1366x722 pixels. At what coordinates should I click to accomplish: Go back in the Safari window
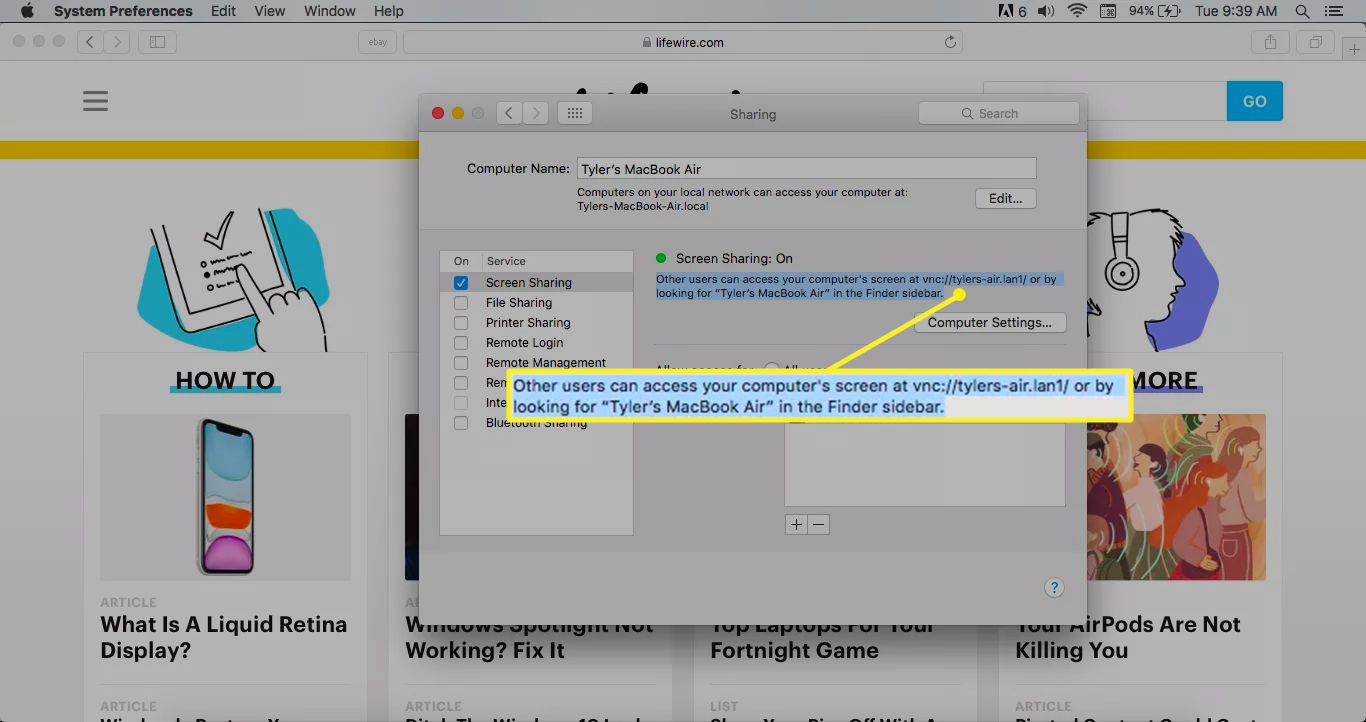coord(91,42)
